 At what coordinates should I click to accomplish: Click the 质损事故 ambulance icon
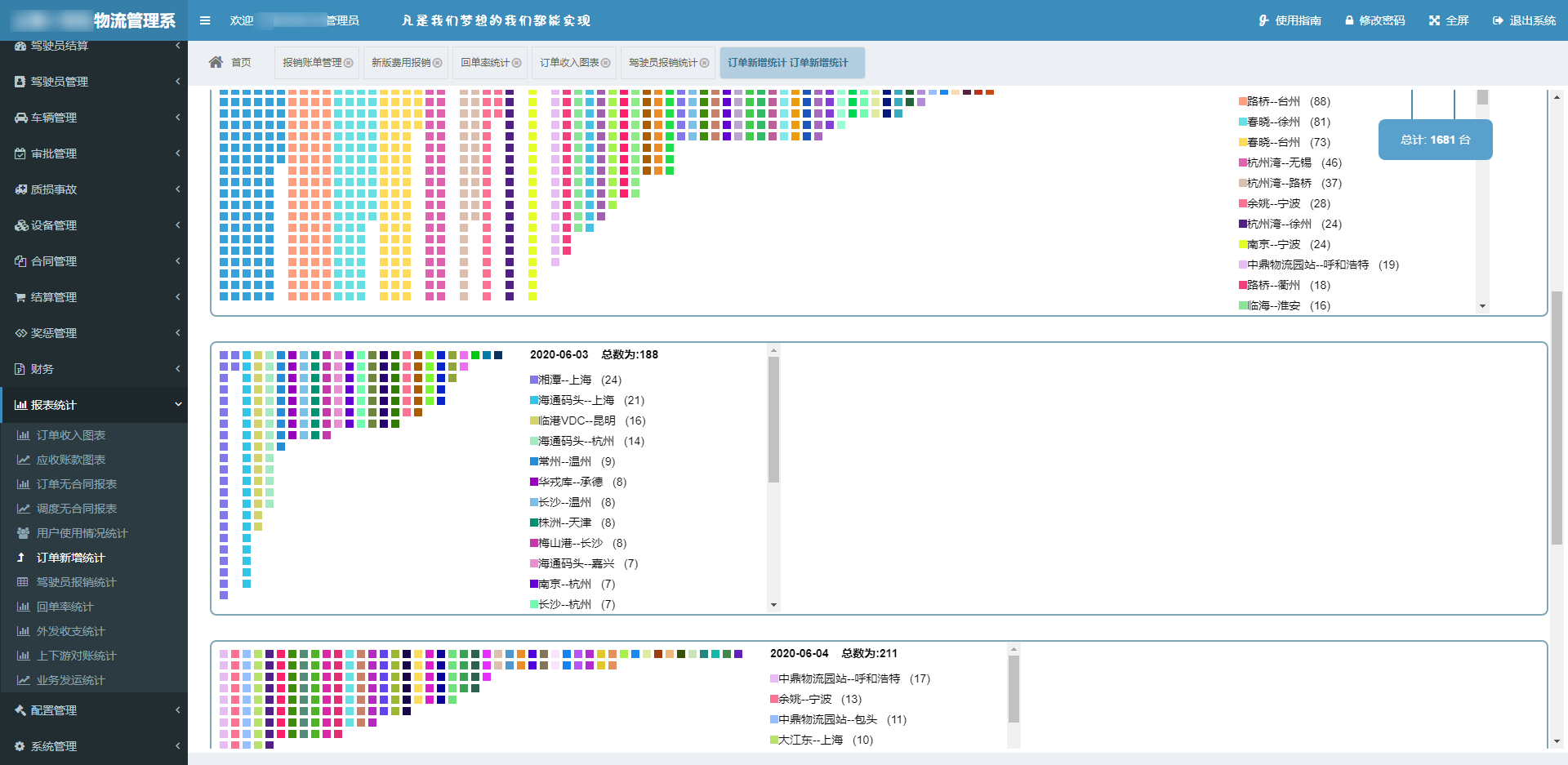tap(20, 189)
